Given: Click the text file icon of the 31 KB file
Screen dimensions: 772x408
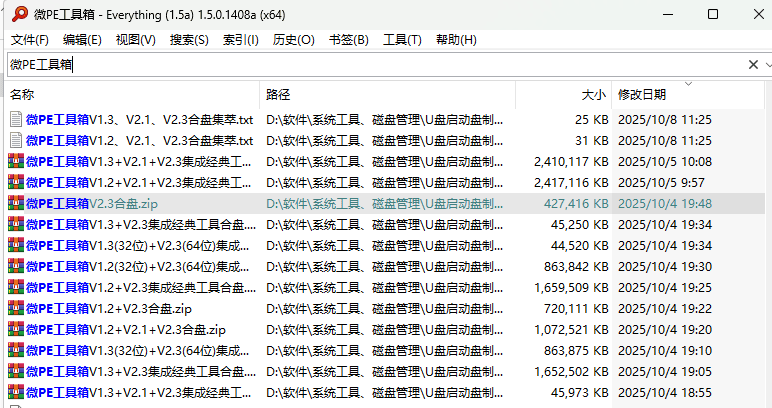Looking at the screenshot, I should (15, 140).
